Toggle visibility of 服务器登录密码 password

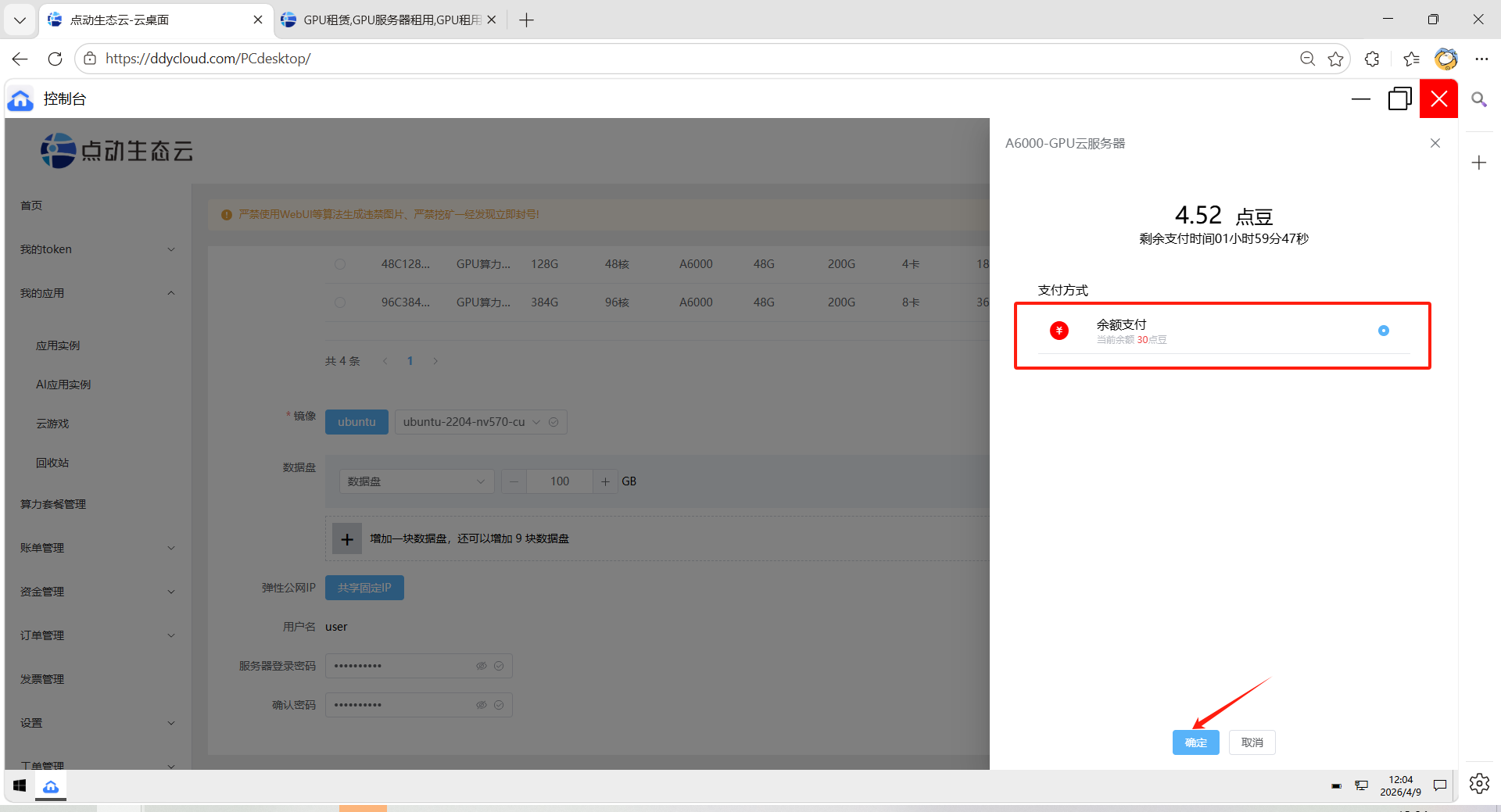[x=482, y=666]
